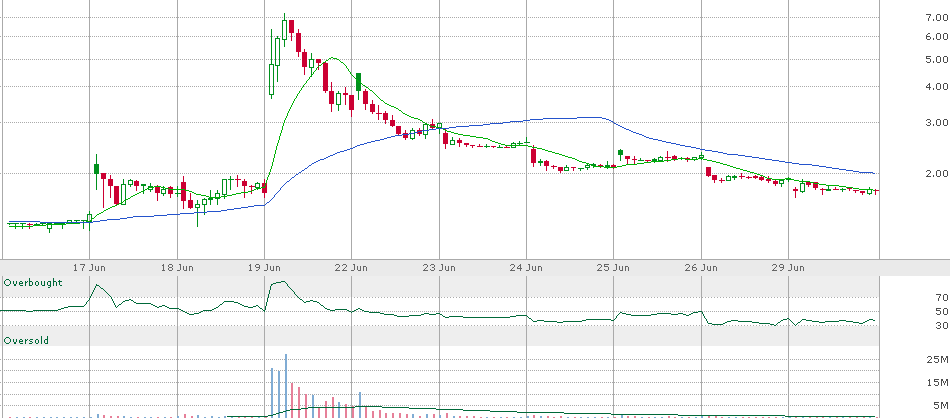950x418 pixels.
Task: Click the 5M volume axis label
Action: 940,405
